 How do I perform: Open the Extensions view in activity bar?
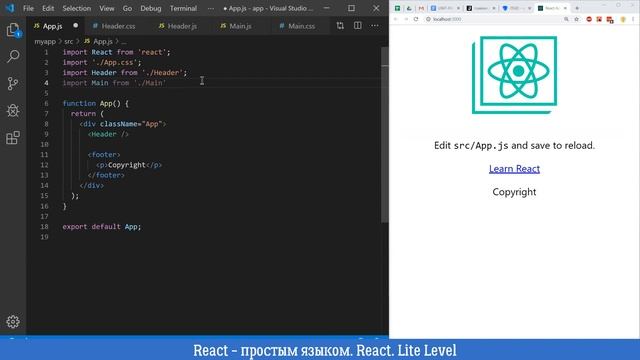click(13, 138)
